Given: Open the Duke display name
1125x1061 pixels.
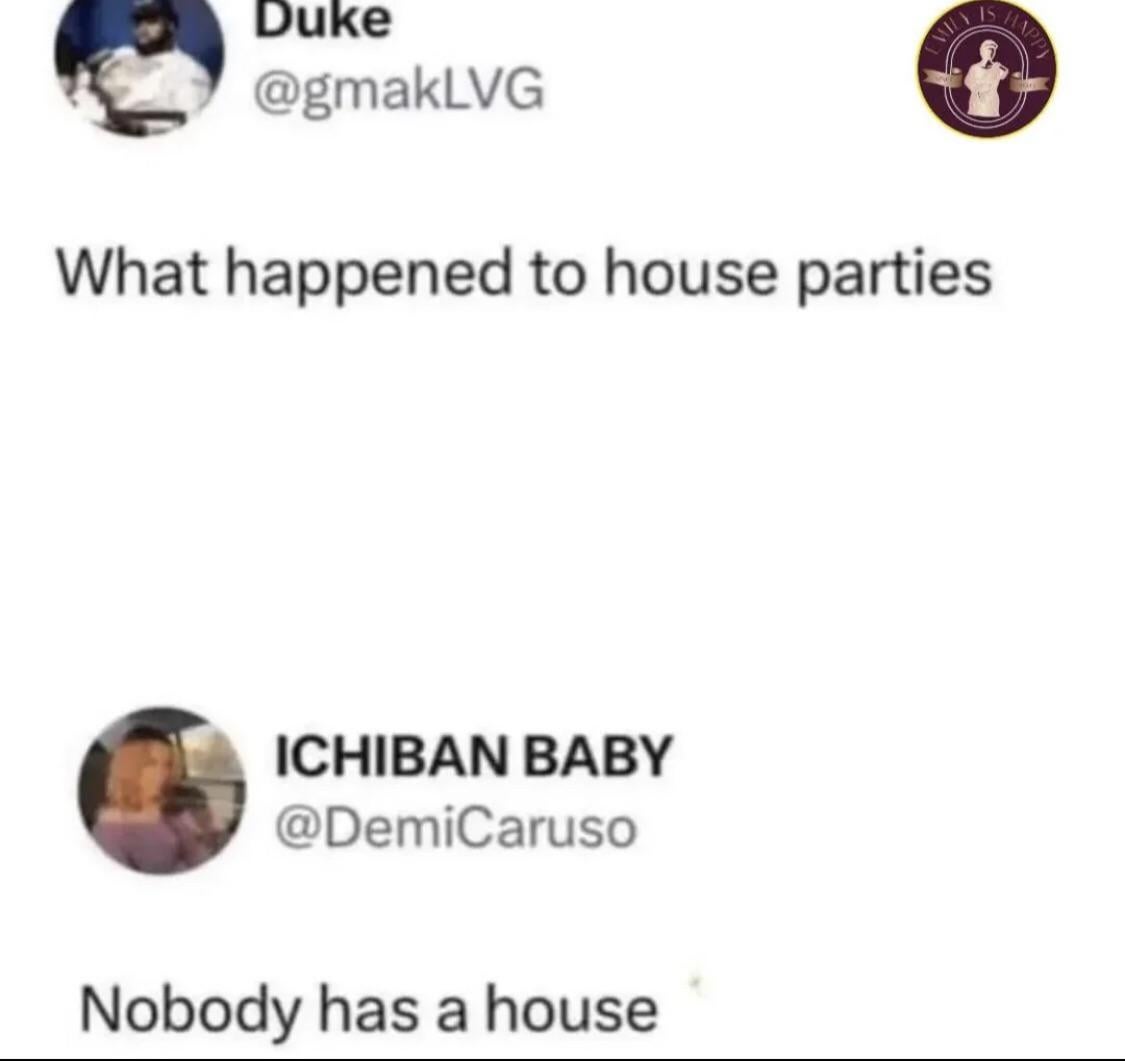Looking at the screenshot, I should [324, 20].
